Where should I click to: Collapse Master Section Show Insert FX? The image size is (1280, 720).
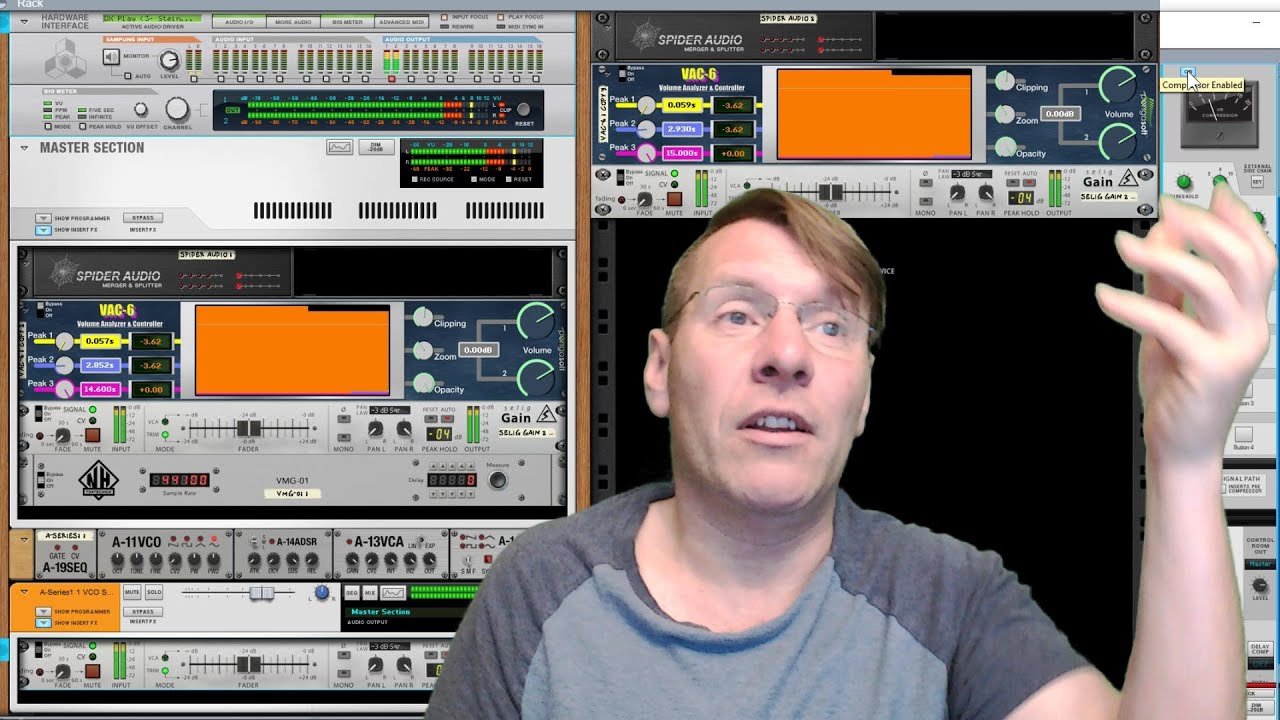point(43,230)
